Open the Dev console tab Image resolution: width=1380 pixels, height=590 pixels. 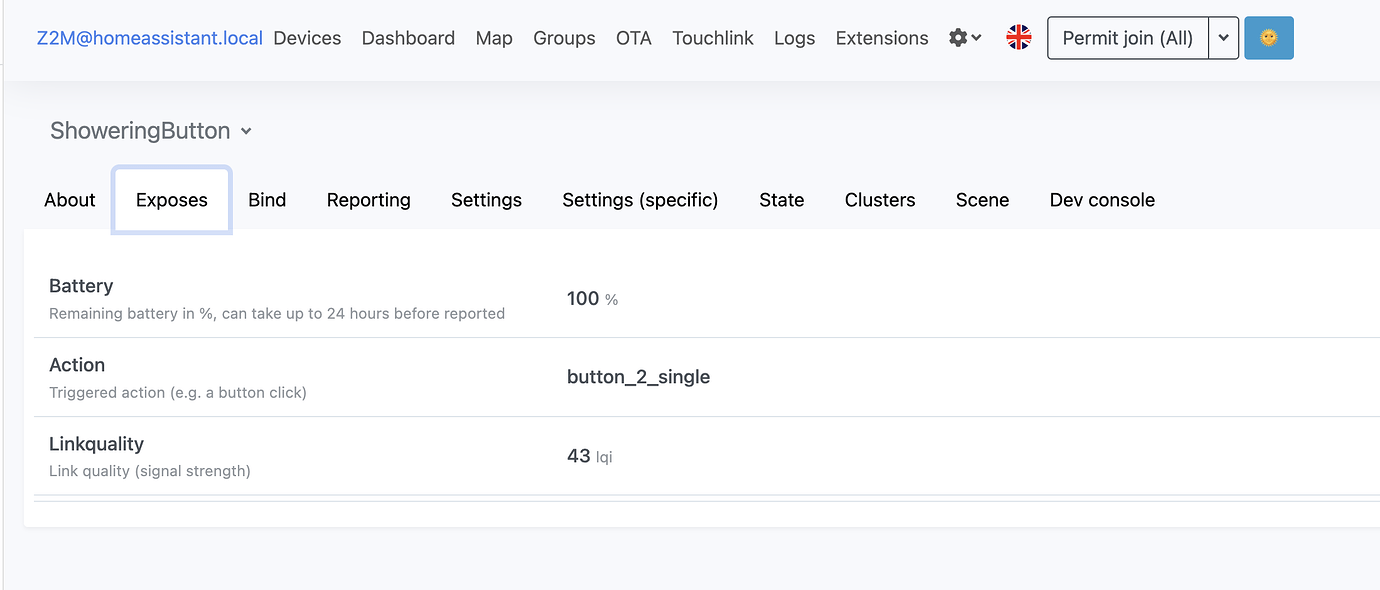pos(1101,199)
